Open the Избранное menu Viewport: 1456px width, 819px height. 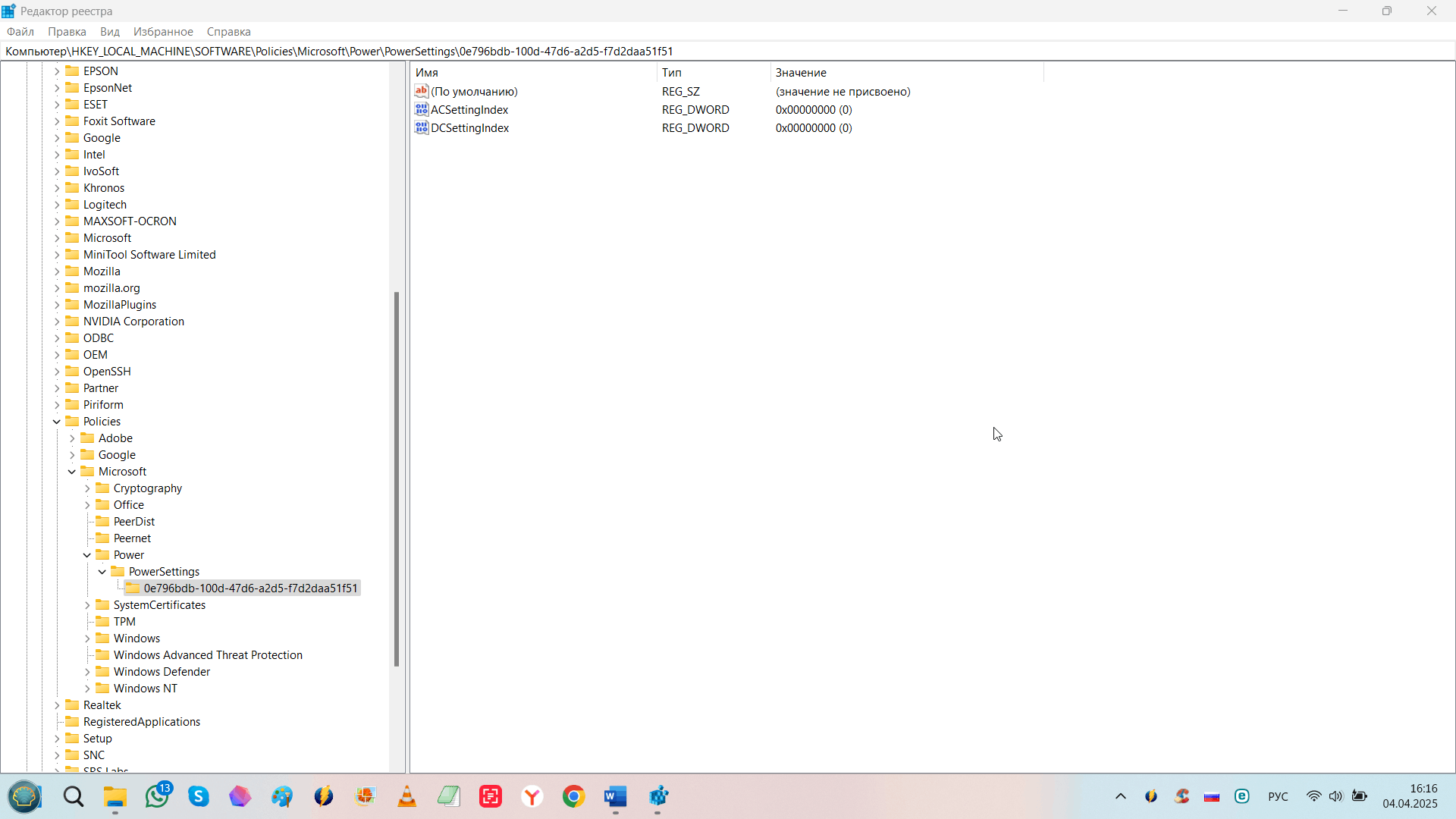(163, 32)
